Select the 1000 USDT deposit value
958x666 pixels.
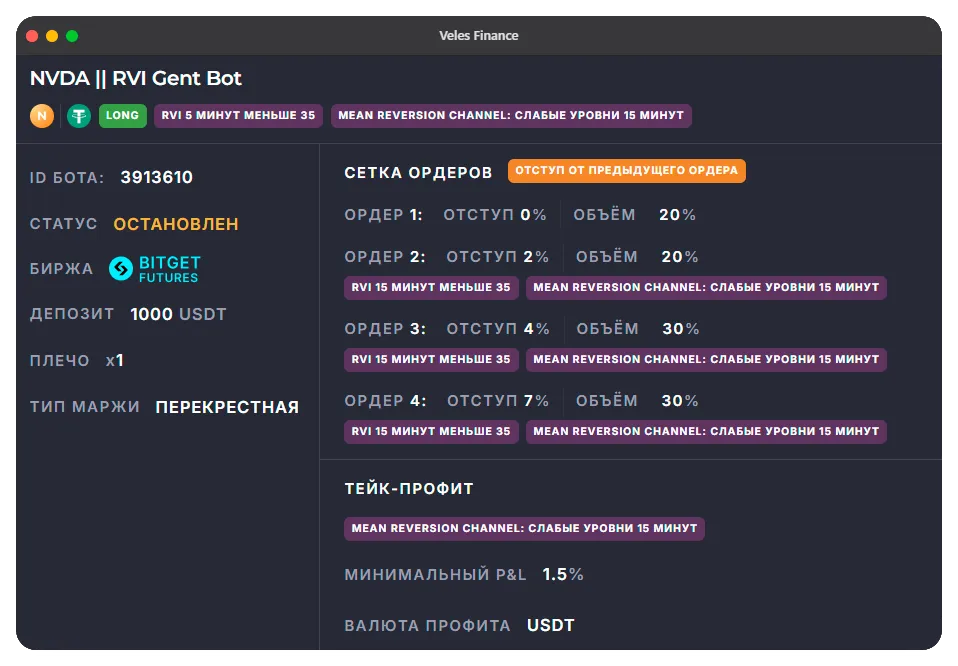(x=178, y=314)
